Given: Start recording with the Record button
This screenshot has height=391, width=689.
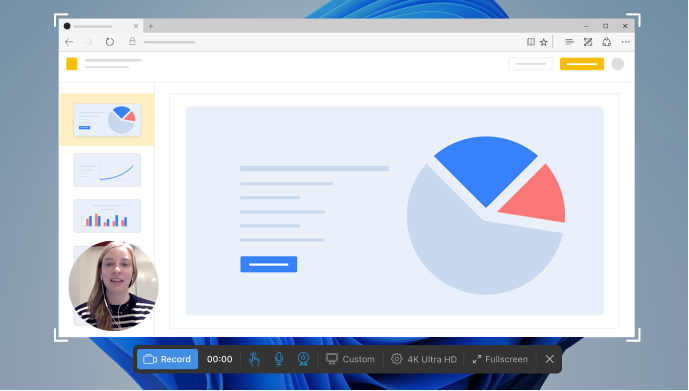Looking at the screenshot, I should tap(167, 359).
